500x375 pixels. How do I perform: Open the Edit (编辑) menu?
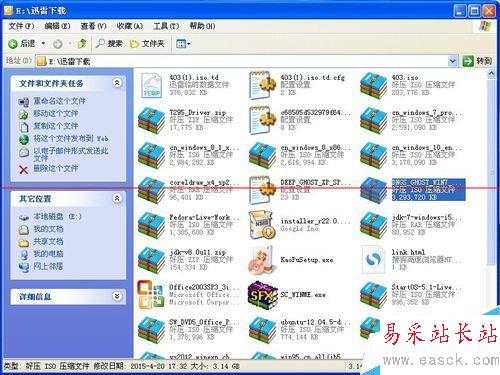pos(57,26)
